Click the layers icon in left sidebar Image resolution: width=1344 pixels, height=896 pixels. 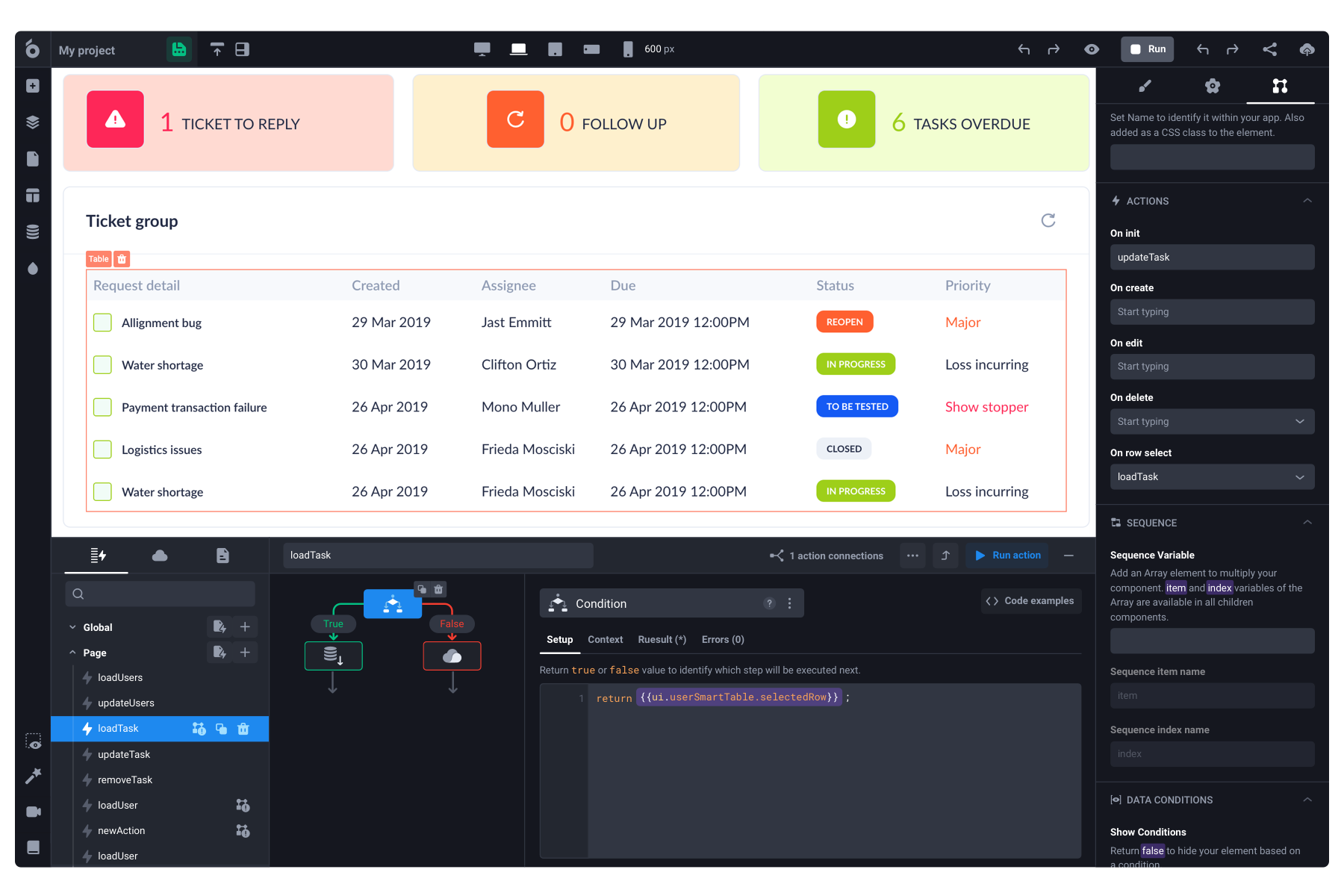click(33, 122)
